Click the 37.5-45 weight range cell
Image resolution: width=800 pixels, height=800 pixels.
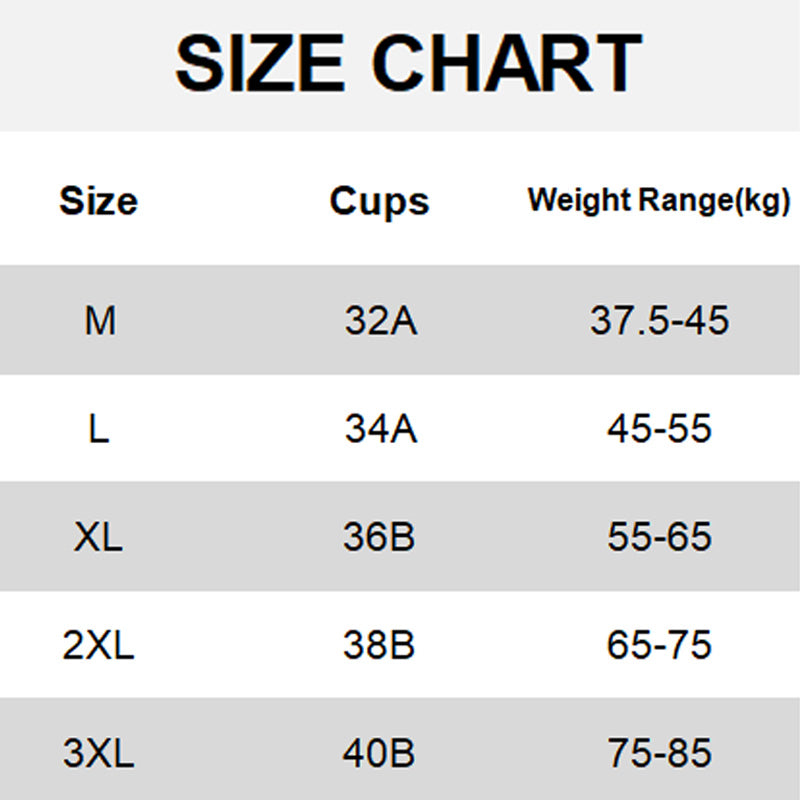coord(659,321)
